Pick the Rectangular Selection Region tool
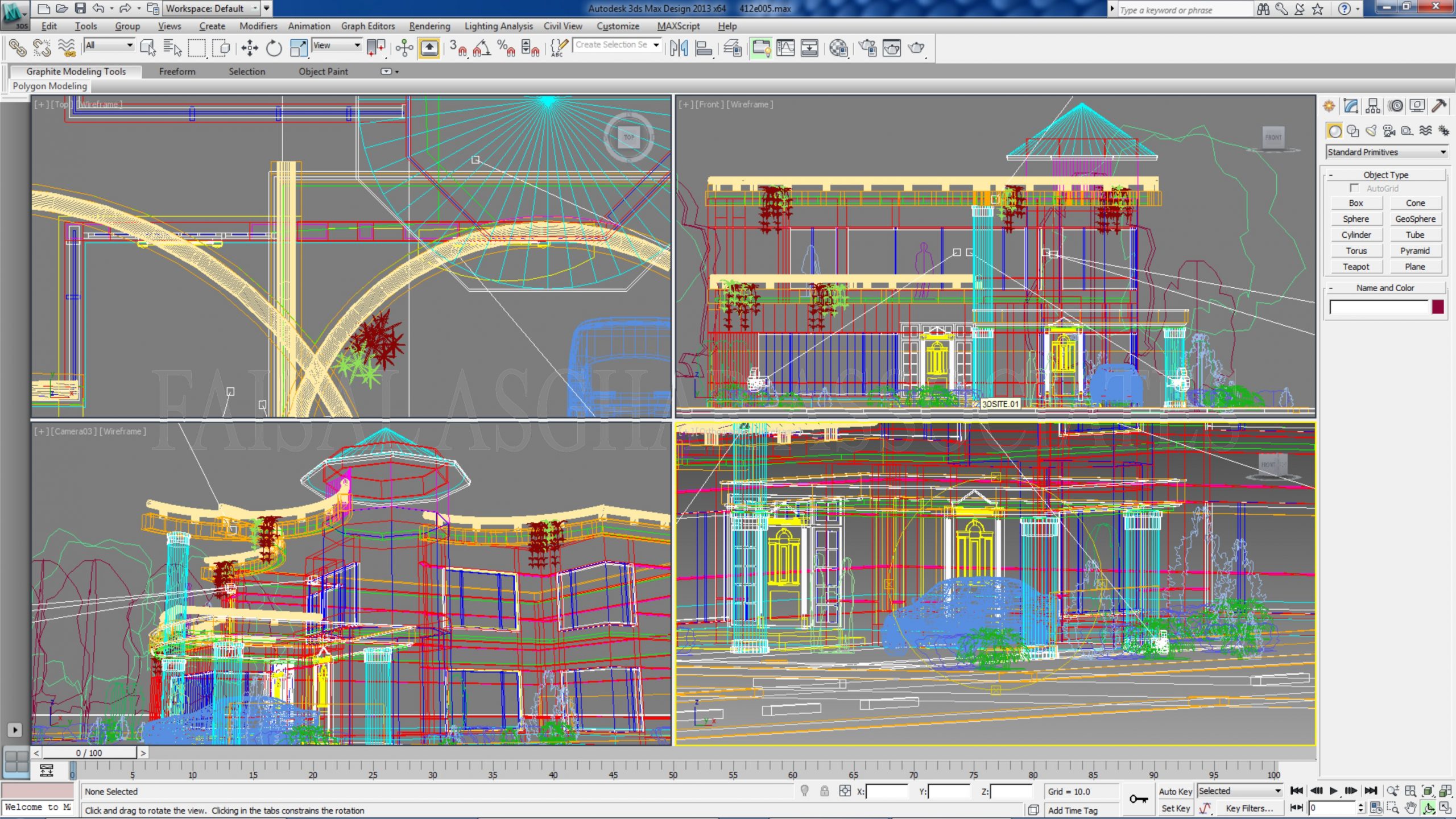The width and height of the screenshot is (1456, 819). coord(197,48)
